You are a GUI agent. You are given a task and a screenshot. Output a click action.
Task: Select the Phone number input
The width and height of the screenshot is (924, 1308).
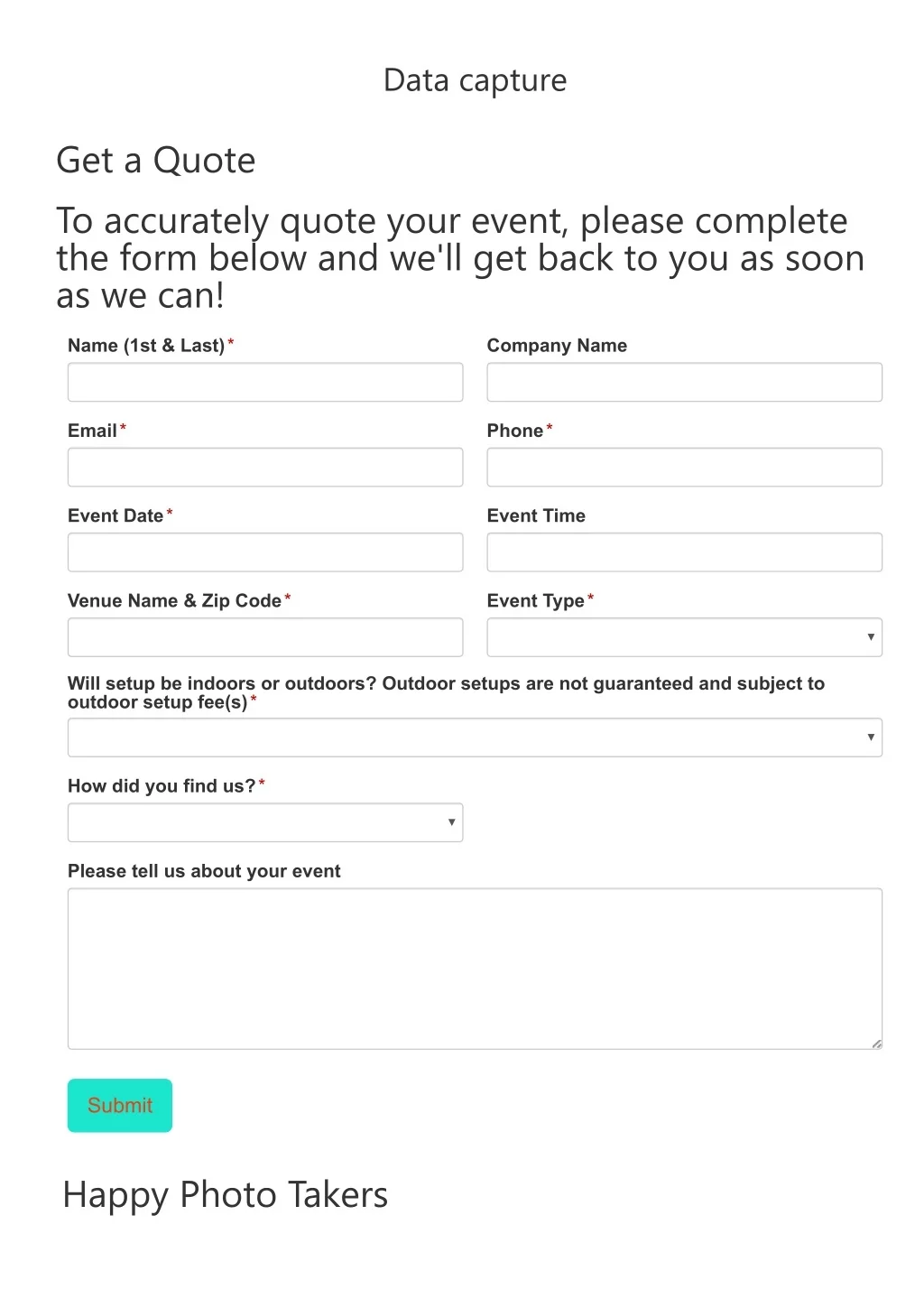pyautogui.click(x=684, y=467)
